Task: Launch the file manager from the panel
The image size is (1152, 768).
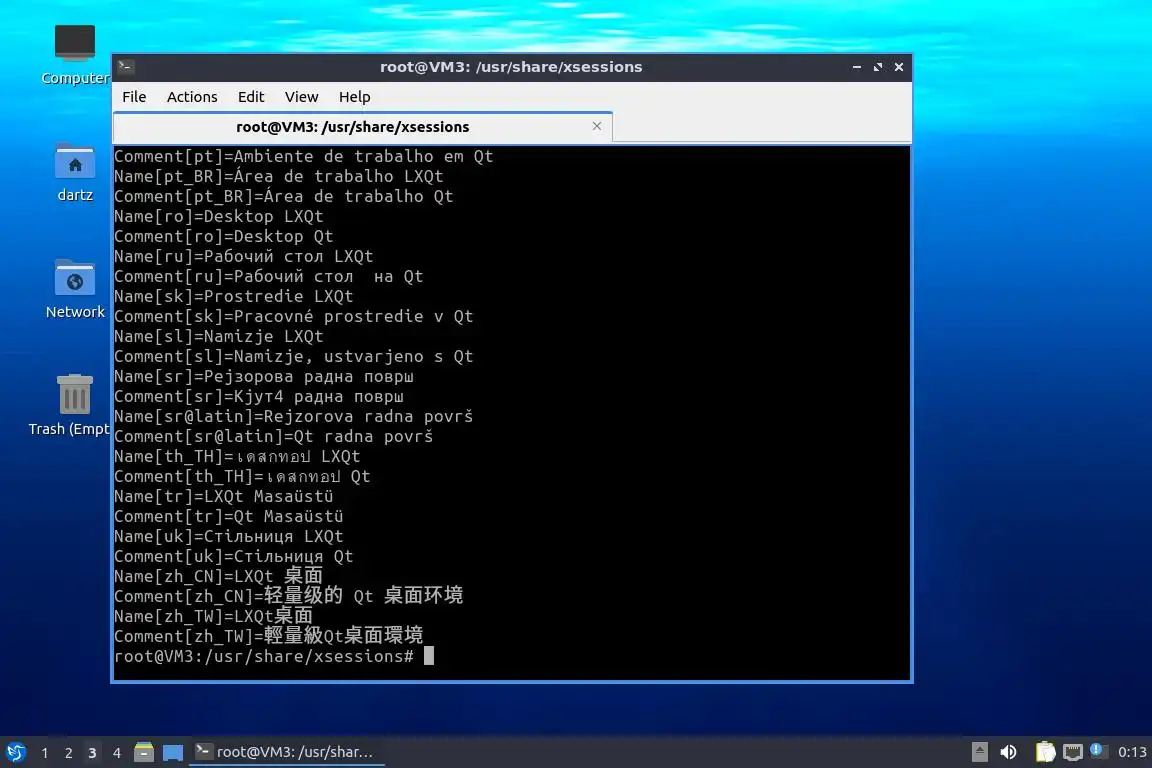Action: 144,752
